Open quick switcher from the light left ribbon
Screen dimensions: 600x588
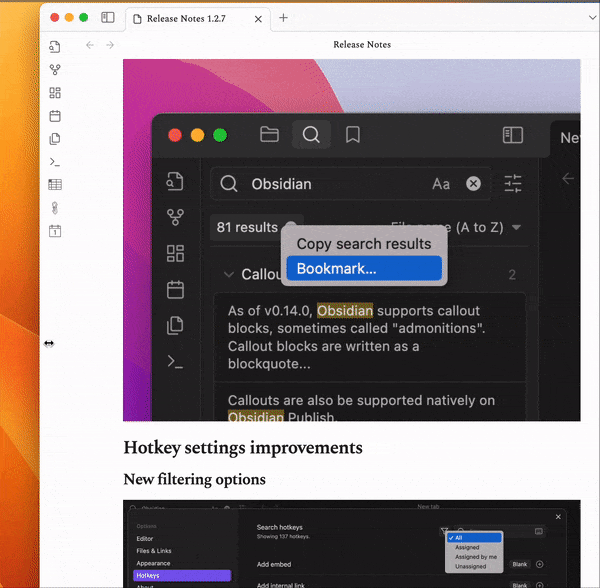(55, 47)
